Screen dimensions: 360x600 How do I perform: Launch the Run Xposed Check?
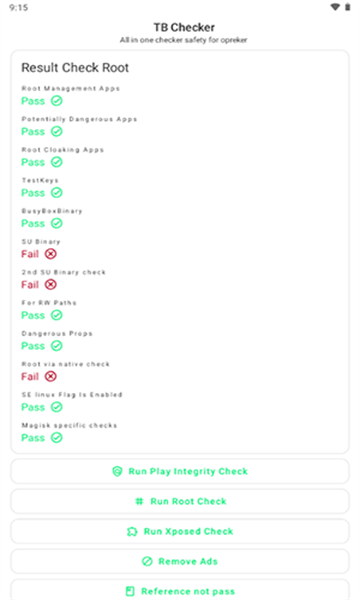(x=180, y=532)
